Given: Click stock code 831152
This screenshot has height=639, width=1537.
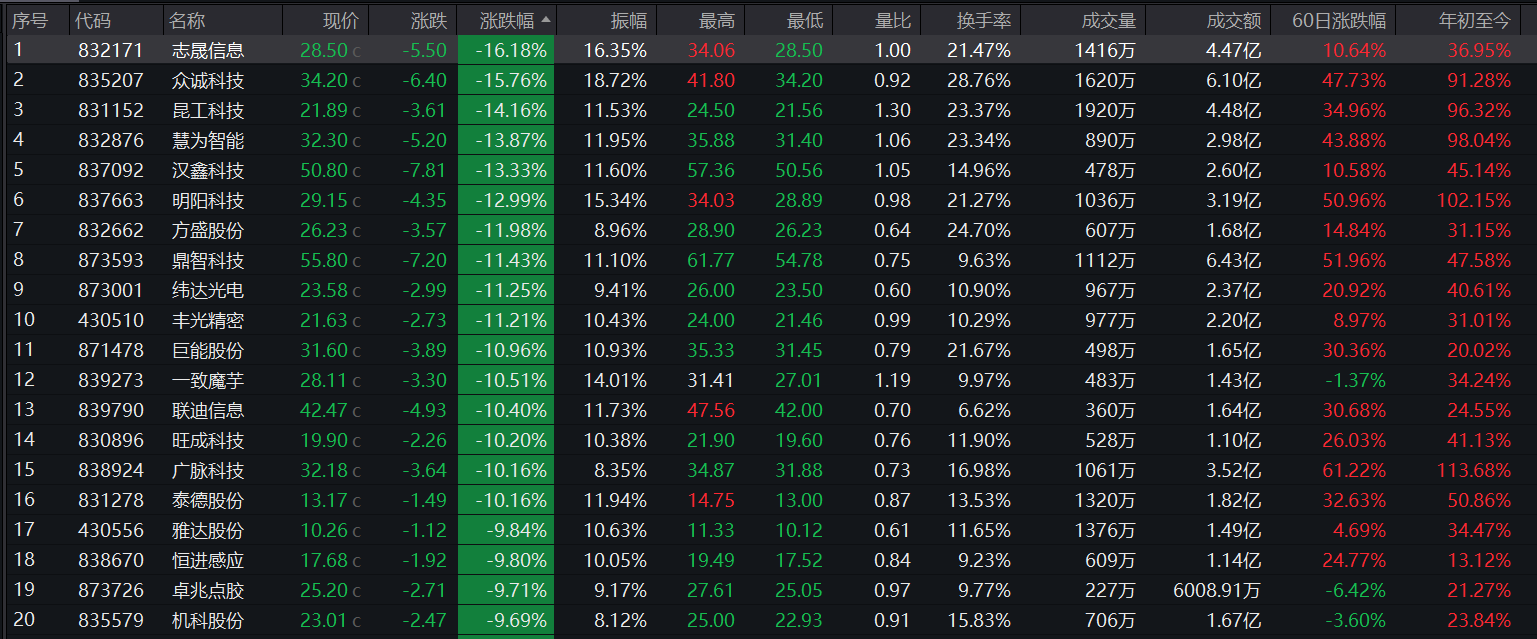Looking at the screenshot, I should 111,110.
